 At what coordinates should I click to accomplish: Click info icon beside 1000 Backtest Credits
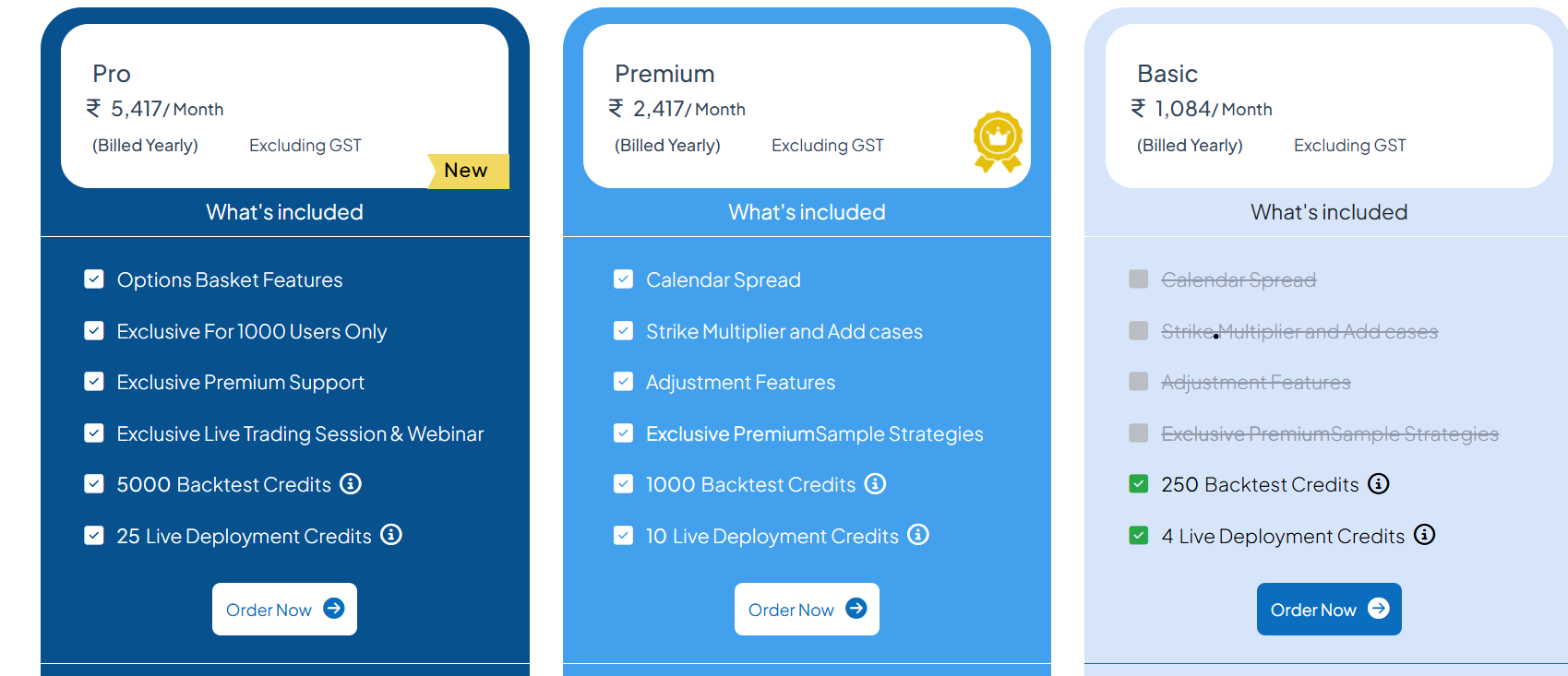tap(875, 483)
